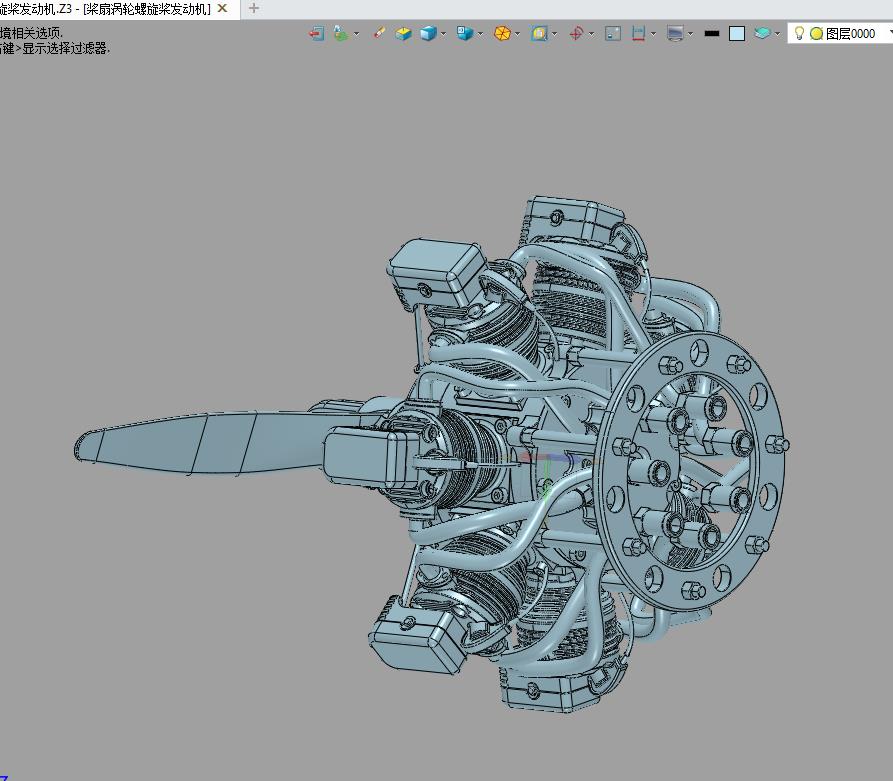Open the 图层0000 layer selector
The width and height of the screenshot is (893, 781).
point(841,34)
